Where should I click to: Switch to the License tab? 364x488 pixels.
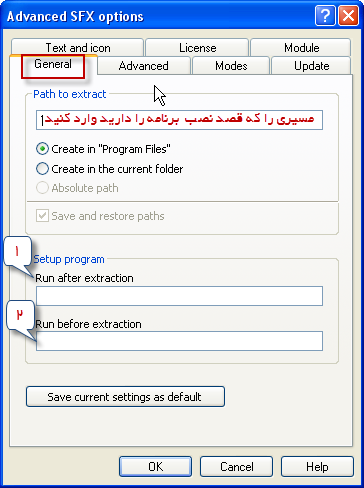pos(197,47)
